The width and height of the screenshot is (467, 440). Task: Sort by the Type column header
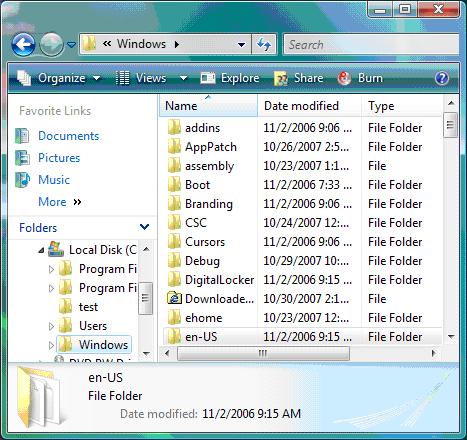point(402,106)
